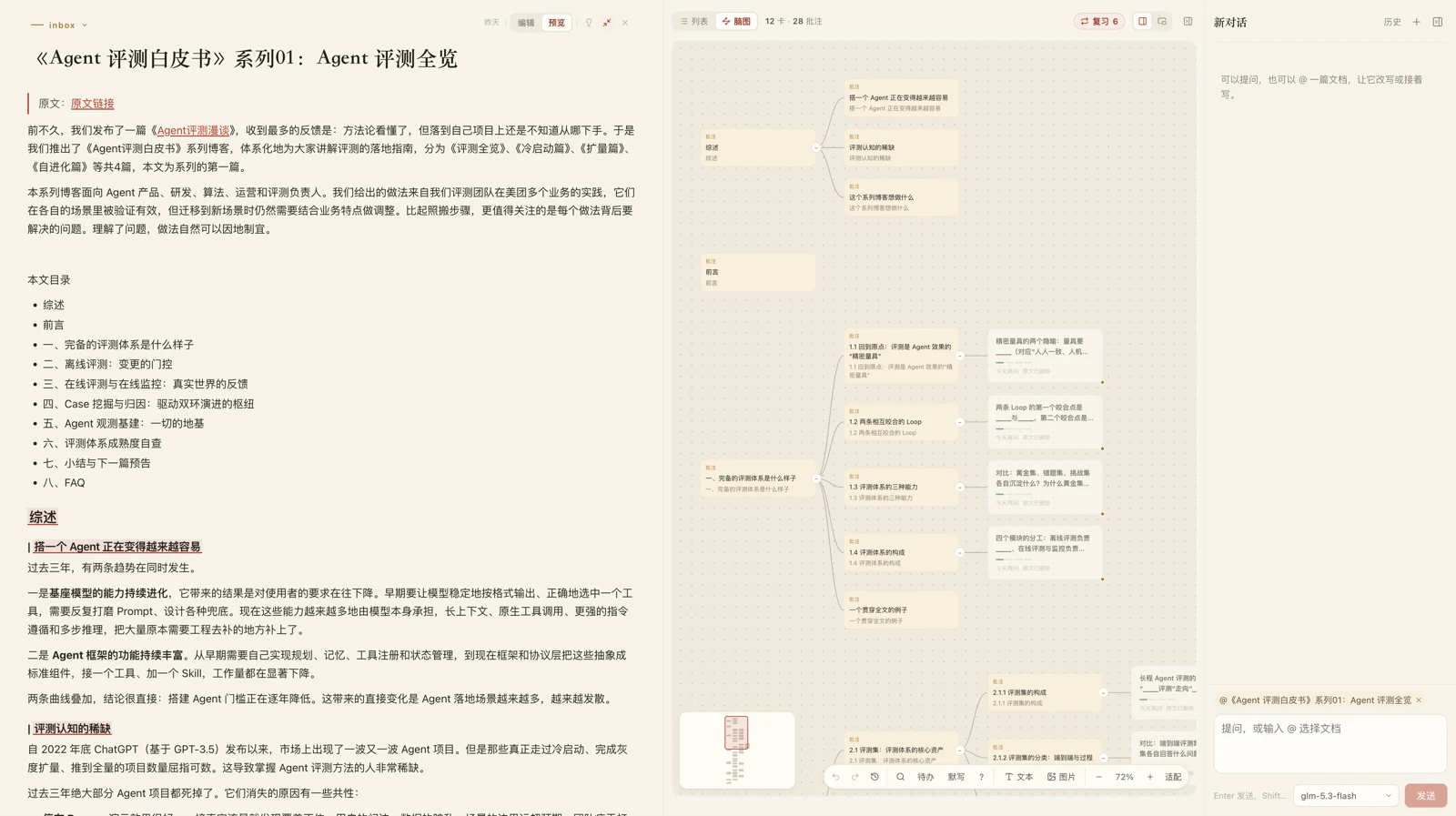Open the question mark help in mind map toolbar
The image size is (1456, 816).
click(981, 777)
